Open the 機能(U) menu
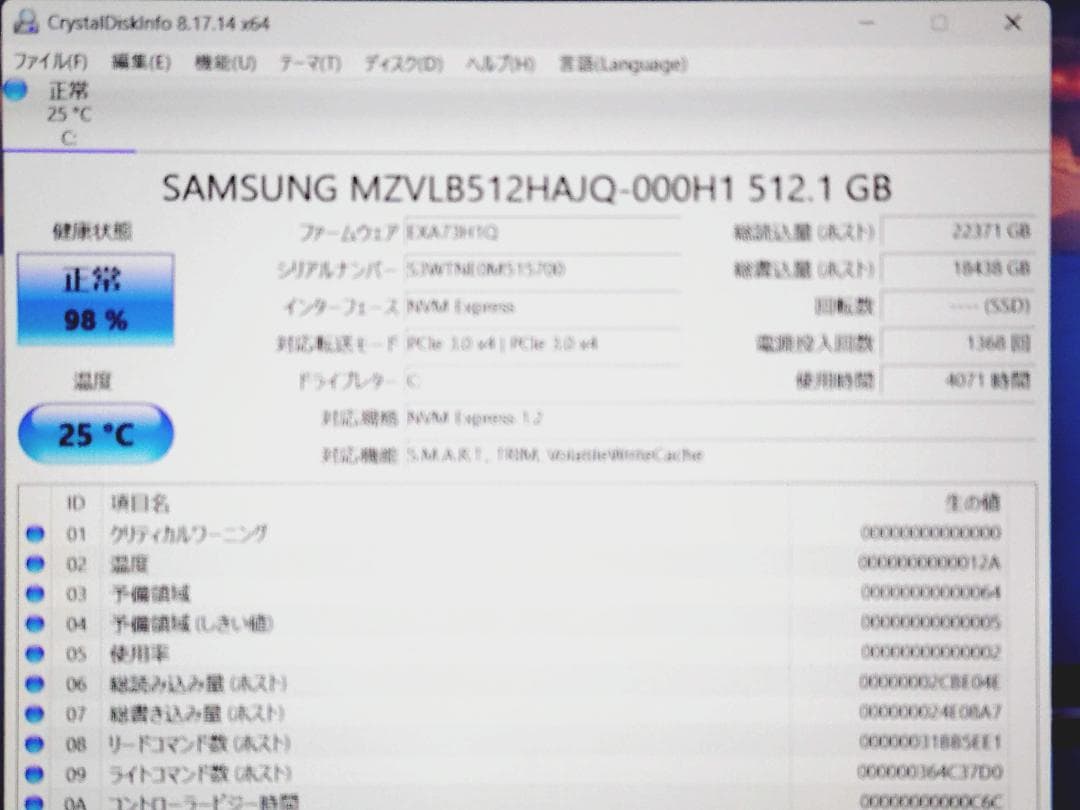 [225, 63]
